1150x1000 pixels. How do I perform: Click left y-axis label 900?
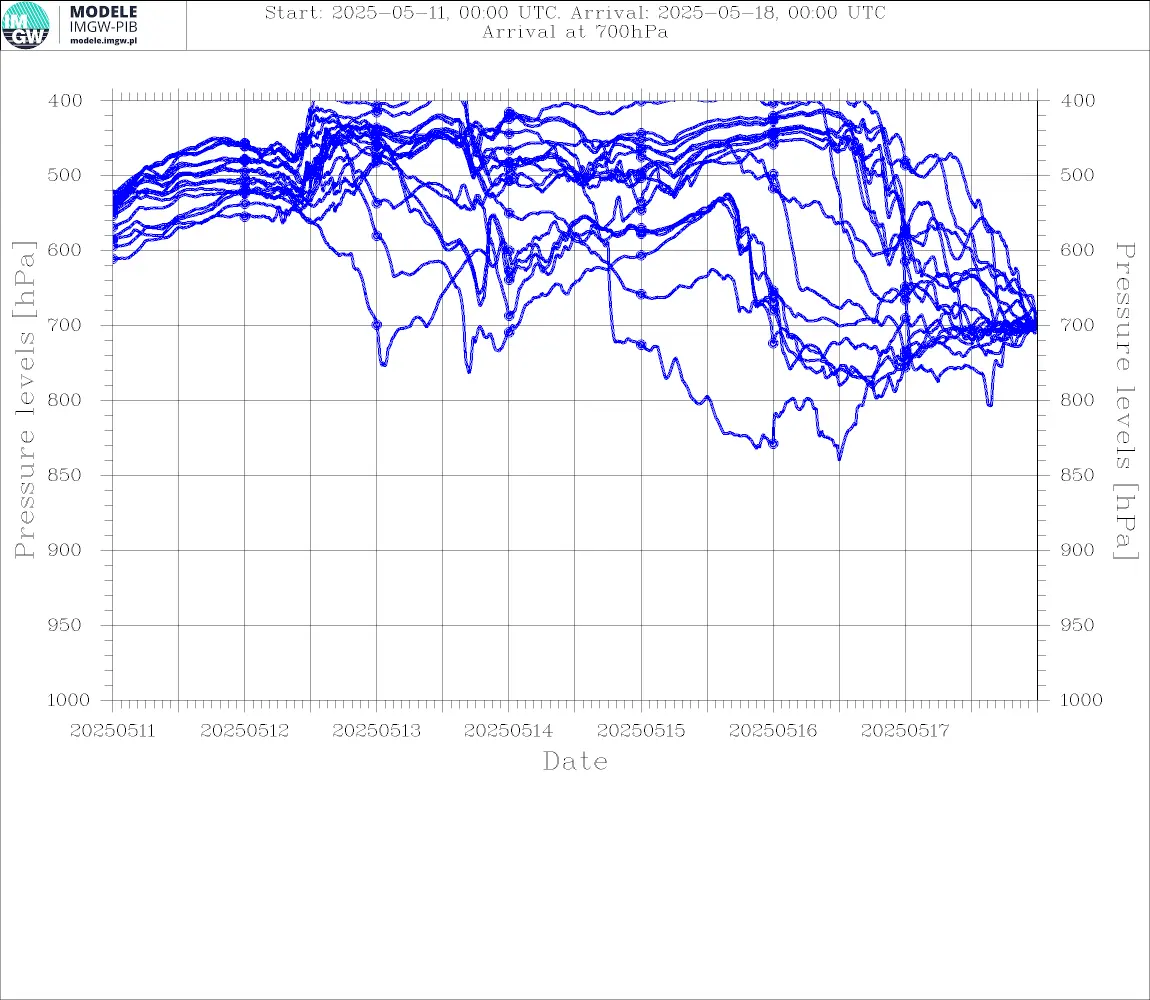click(x=65, y=550)
